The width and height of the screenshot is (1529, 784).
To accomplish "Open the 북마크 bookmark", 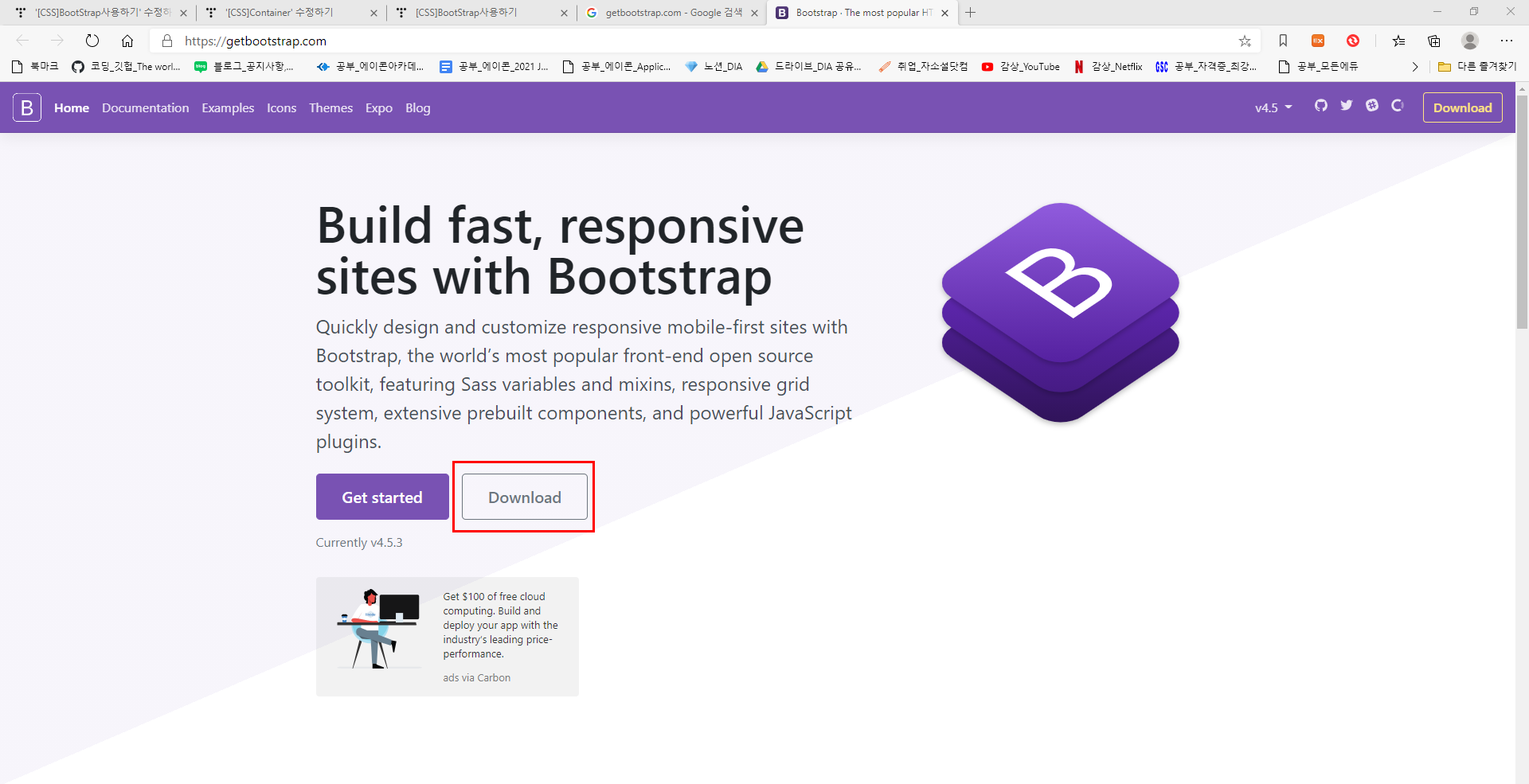I will 36,67.
